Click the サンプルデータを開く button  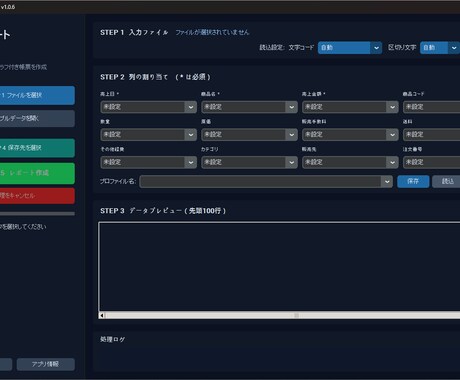coord(37,118)
